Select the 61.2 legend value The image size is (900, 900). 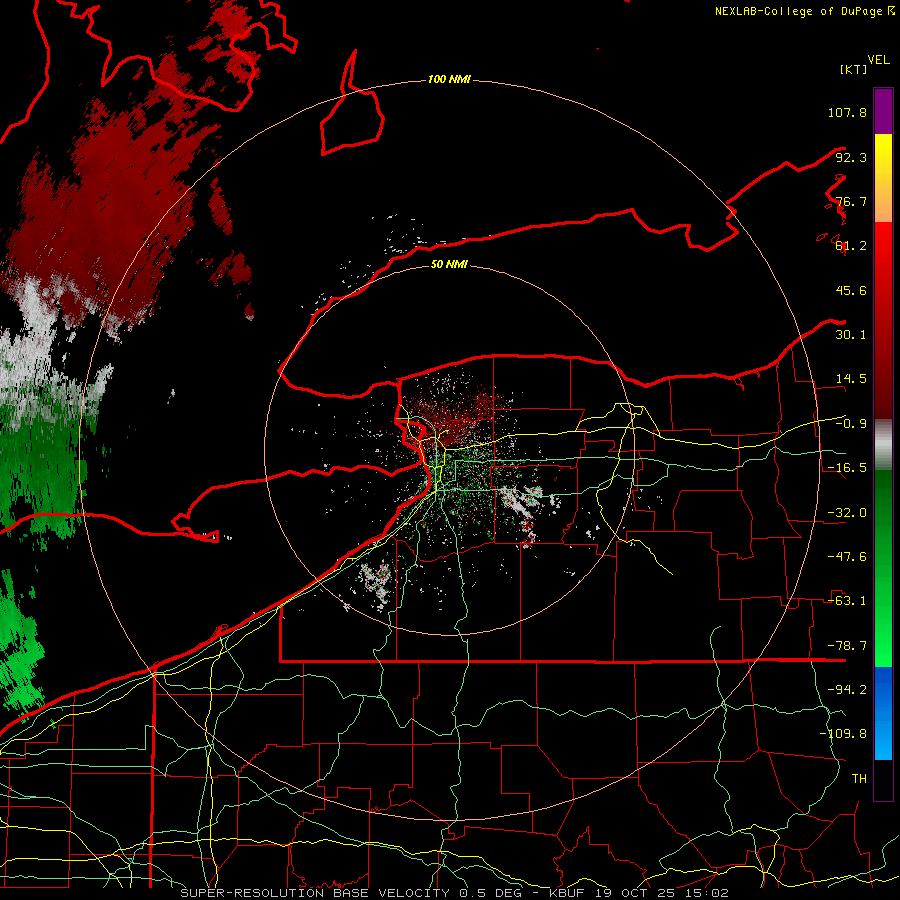(x=851, y=246)
